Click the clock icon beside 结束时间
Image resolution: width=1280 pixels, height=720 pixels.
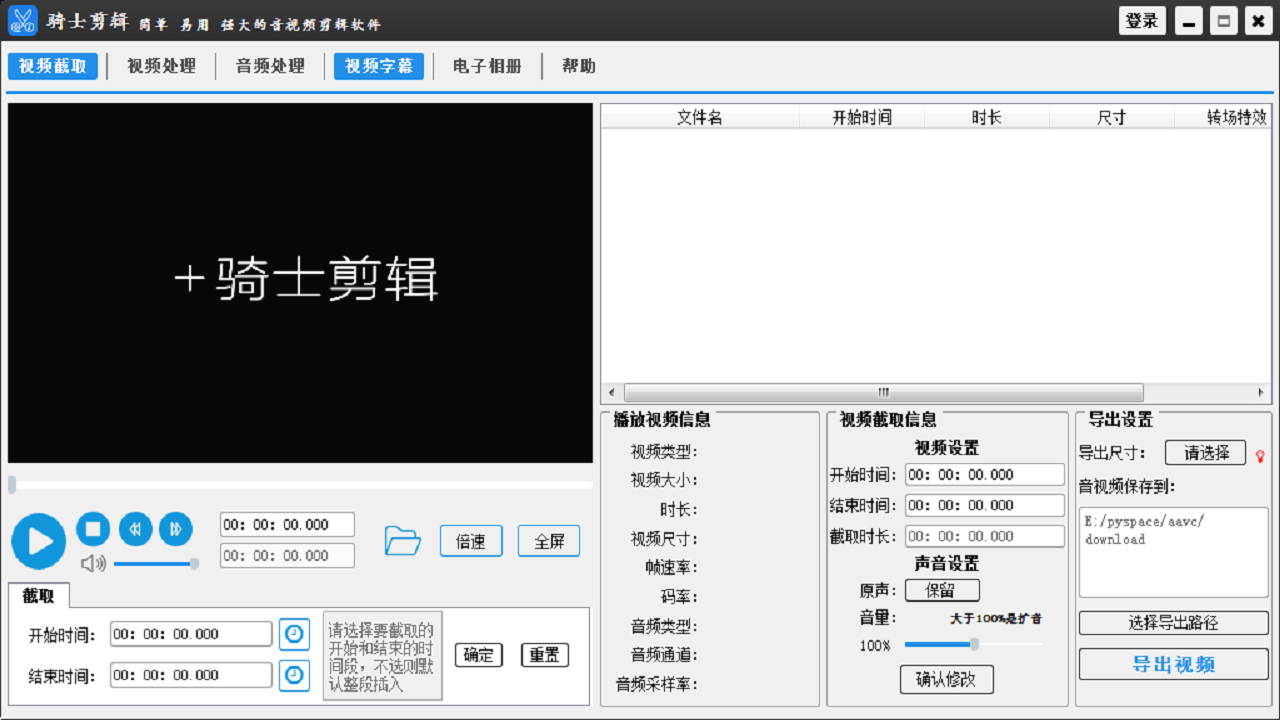click(294, 675)
